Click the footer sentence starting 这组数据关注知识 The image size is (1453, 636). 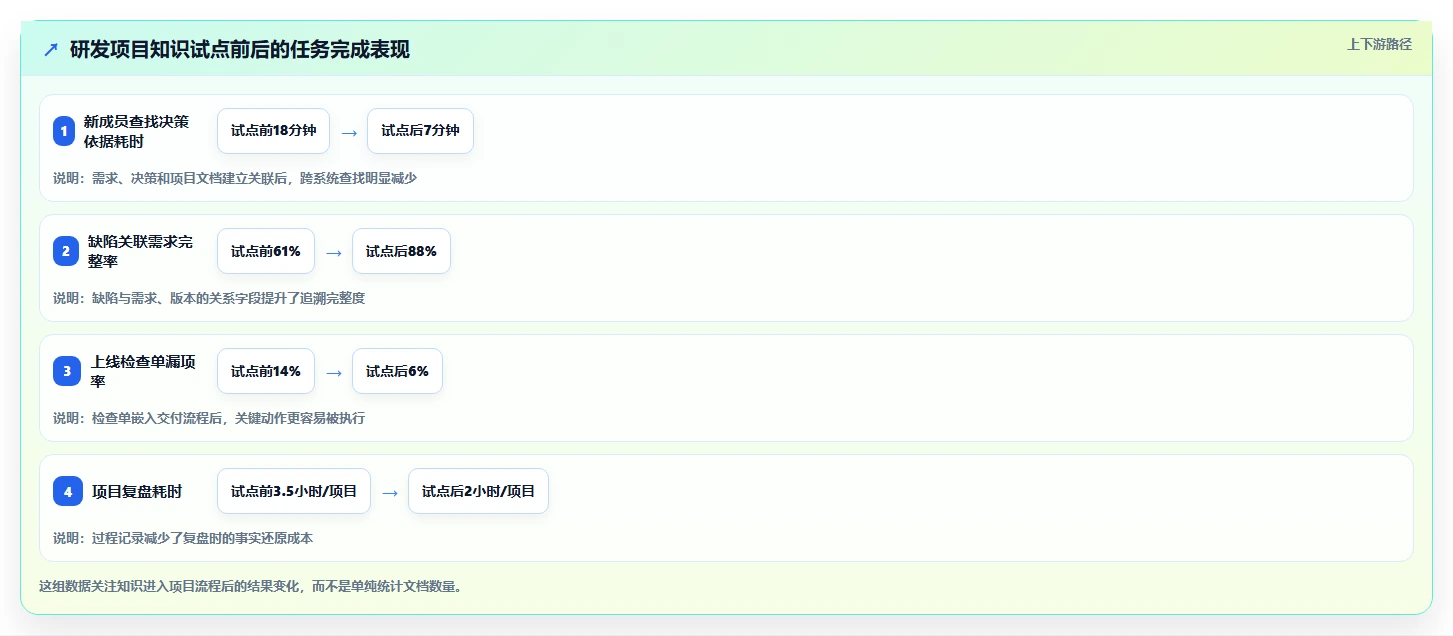[251, 586]
